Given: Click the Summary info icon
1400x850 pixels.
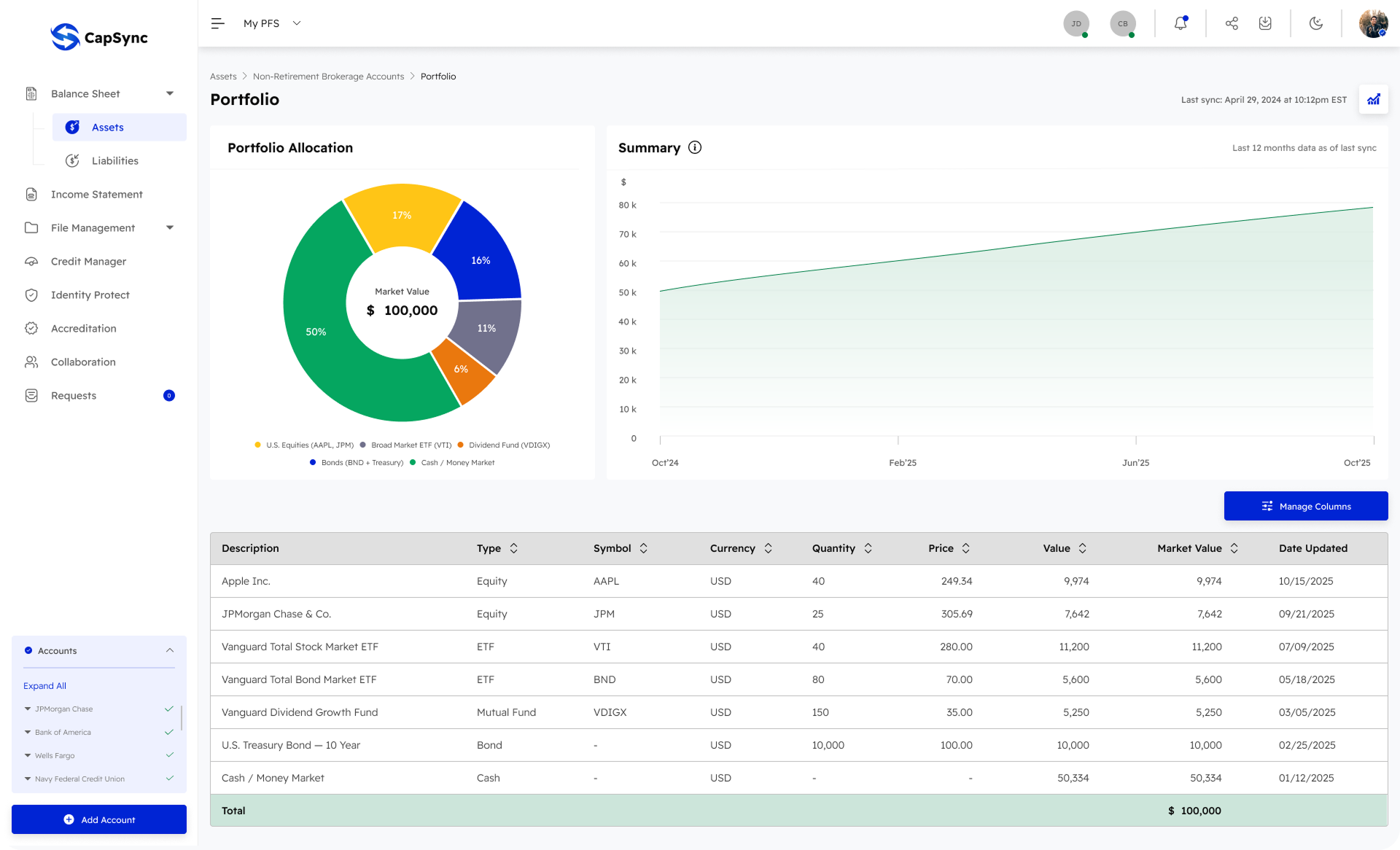Looking at the screenshot, I should (695, 147).
